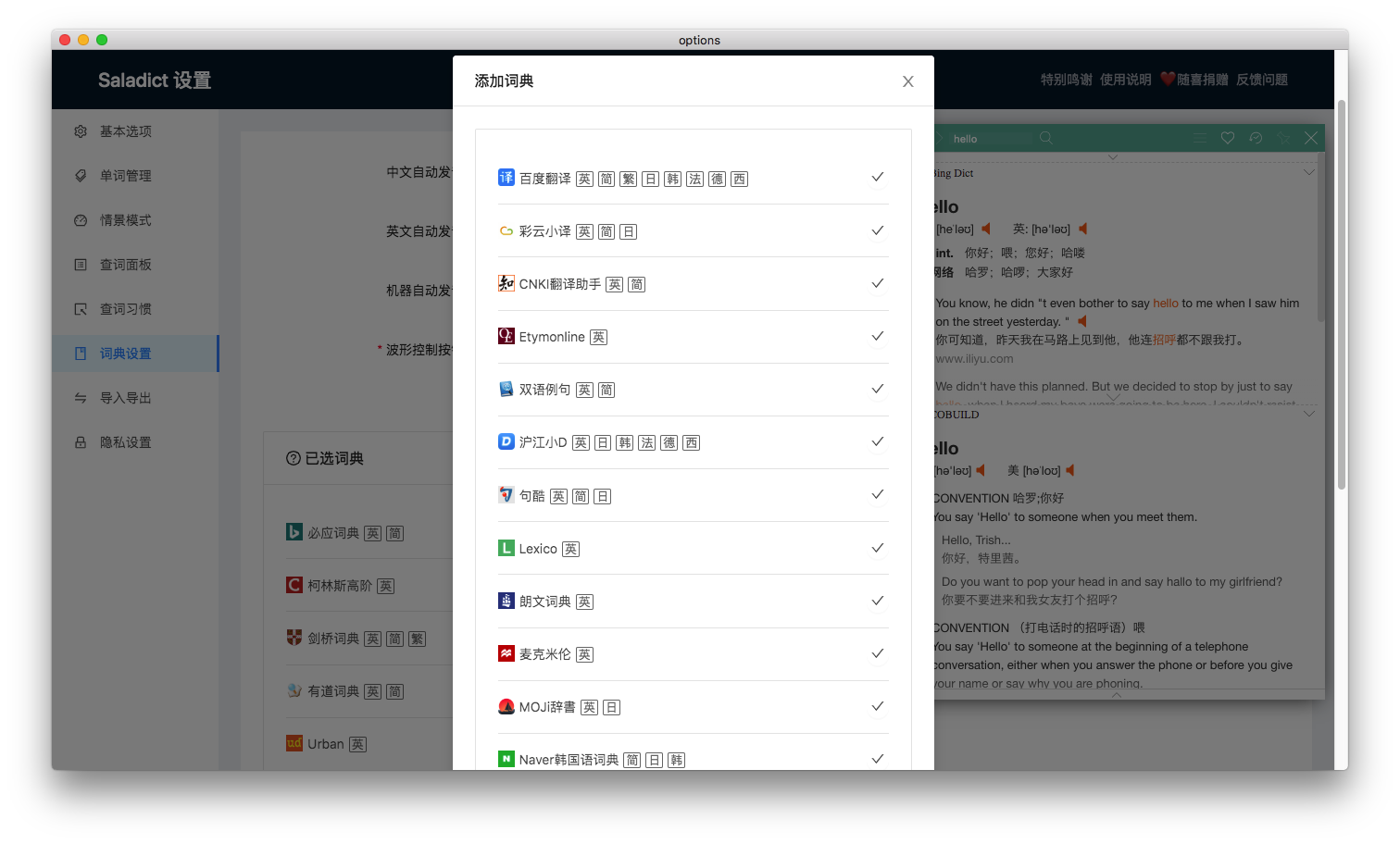Click the Lexico icon
This screenshot has width=1400, height=844.
[x=506, y=548]
